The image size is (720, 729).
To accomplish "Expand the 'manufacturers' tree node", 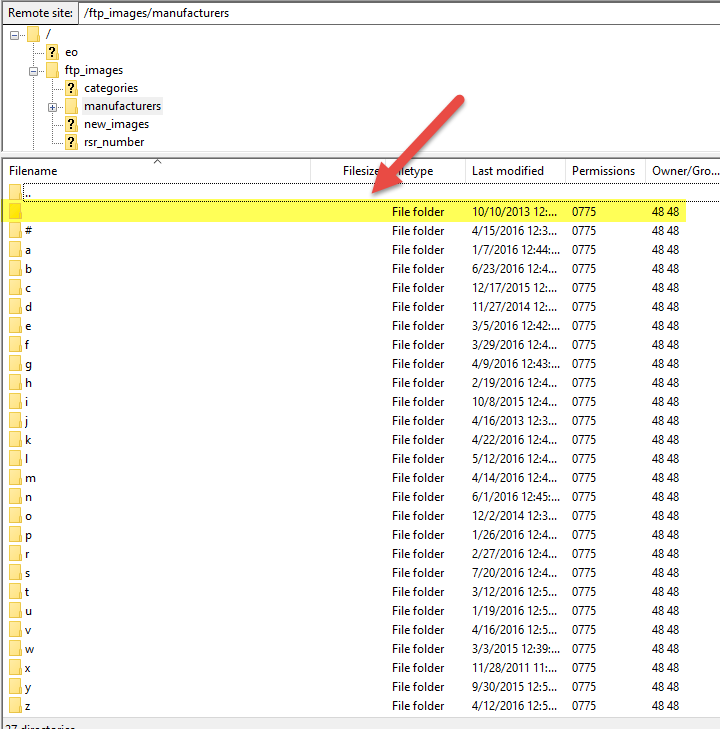I will click(x=52, y=106).
